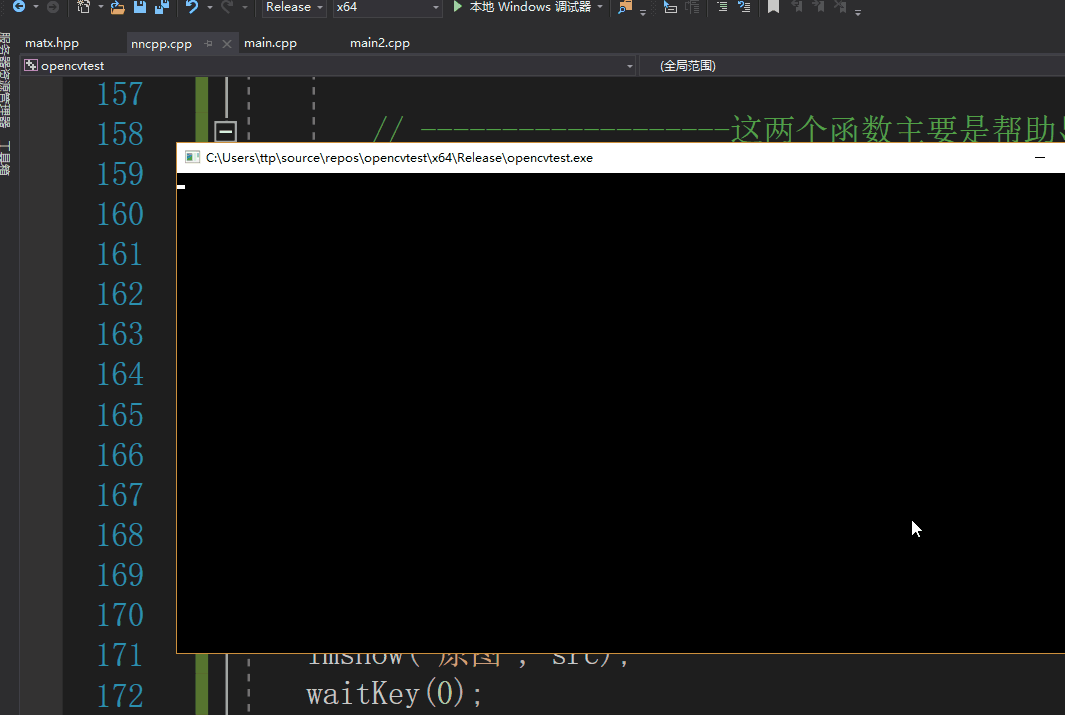Click the greyed Redo arrow
This screenshot has height=715, width=1065.
point(228,7)
